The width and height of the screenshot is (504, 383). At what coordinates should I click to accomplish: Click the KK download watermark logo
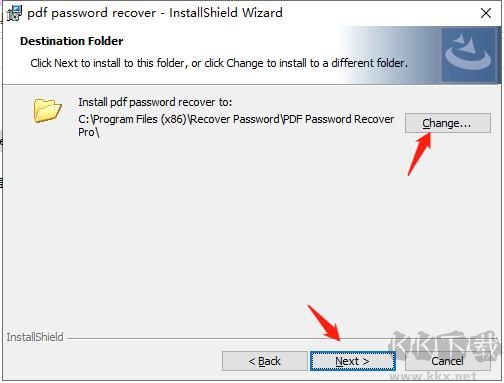[x=446, y=346]
